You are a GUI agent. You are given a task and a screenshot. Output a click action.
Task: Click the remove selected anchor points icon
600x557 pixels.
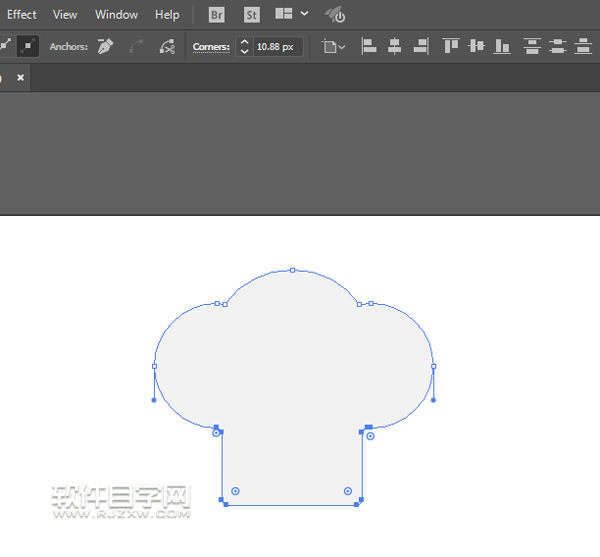[104, 46]
